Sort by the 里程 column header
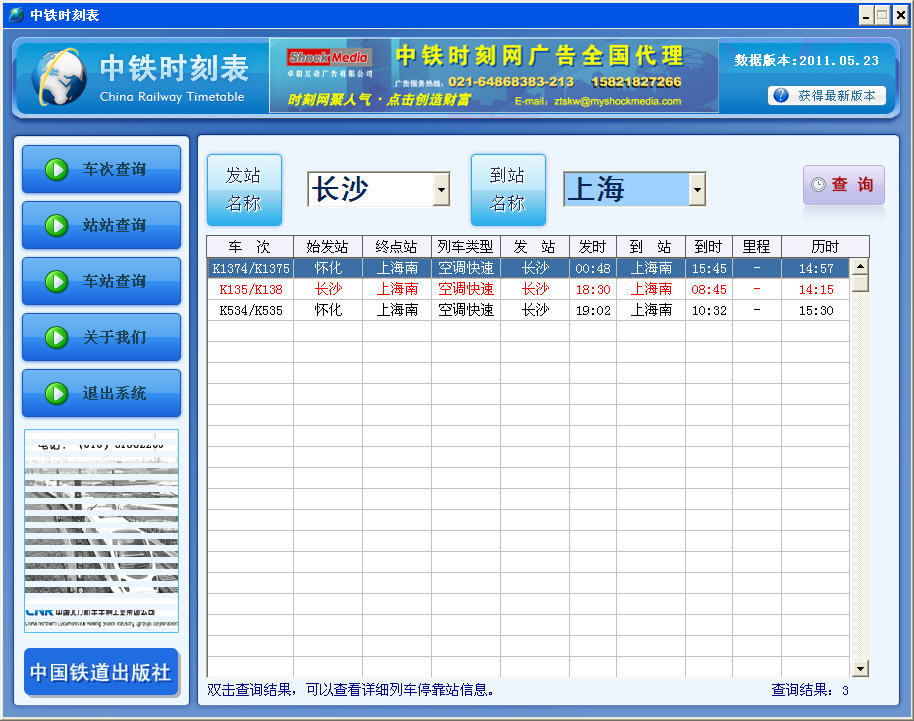The width and height of the screenshot is (914, 721). point(757,247)
